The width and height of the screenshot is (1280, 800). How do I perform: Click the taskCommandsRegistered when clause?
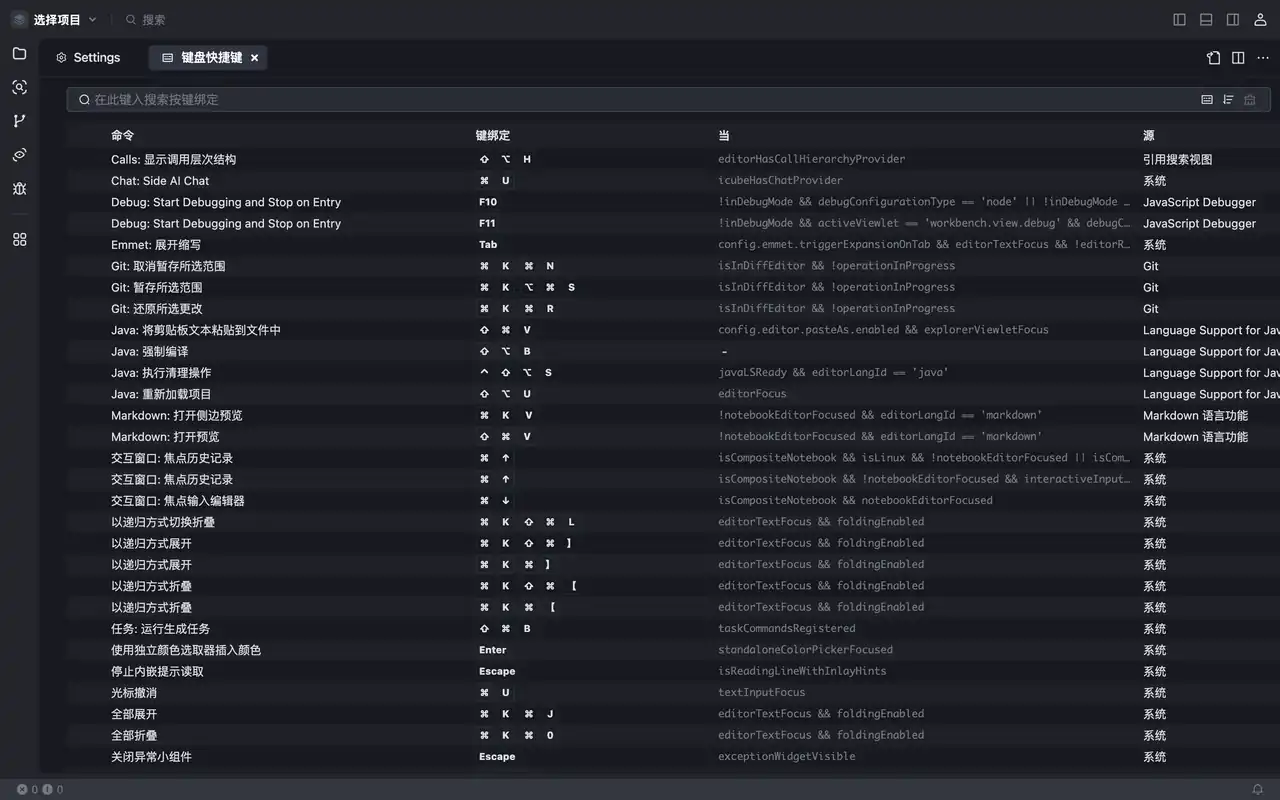(786, 629)
